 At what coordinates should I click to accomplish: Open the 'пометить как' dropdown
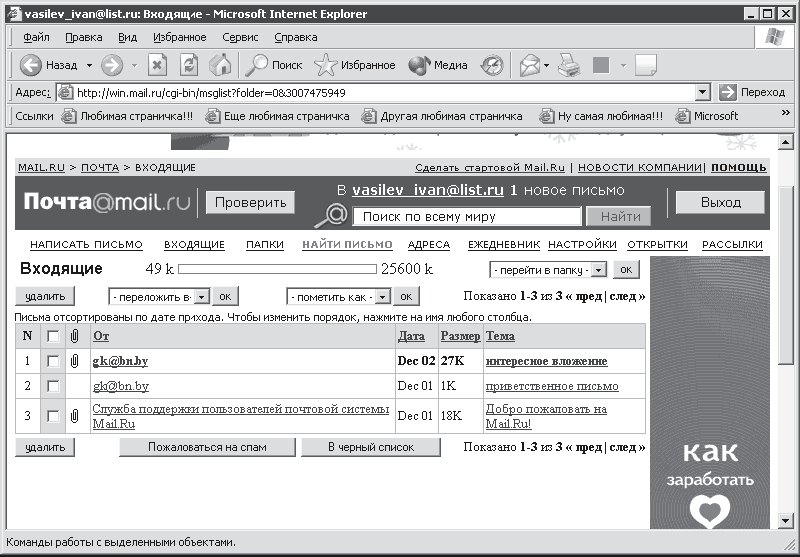380,297
